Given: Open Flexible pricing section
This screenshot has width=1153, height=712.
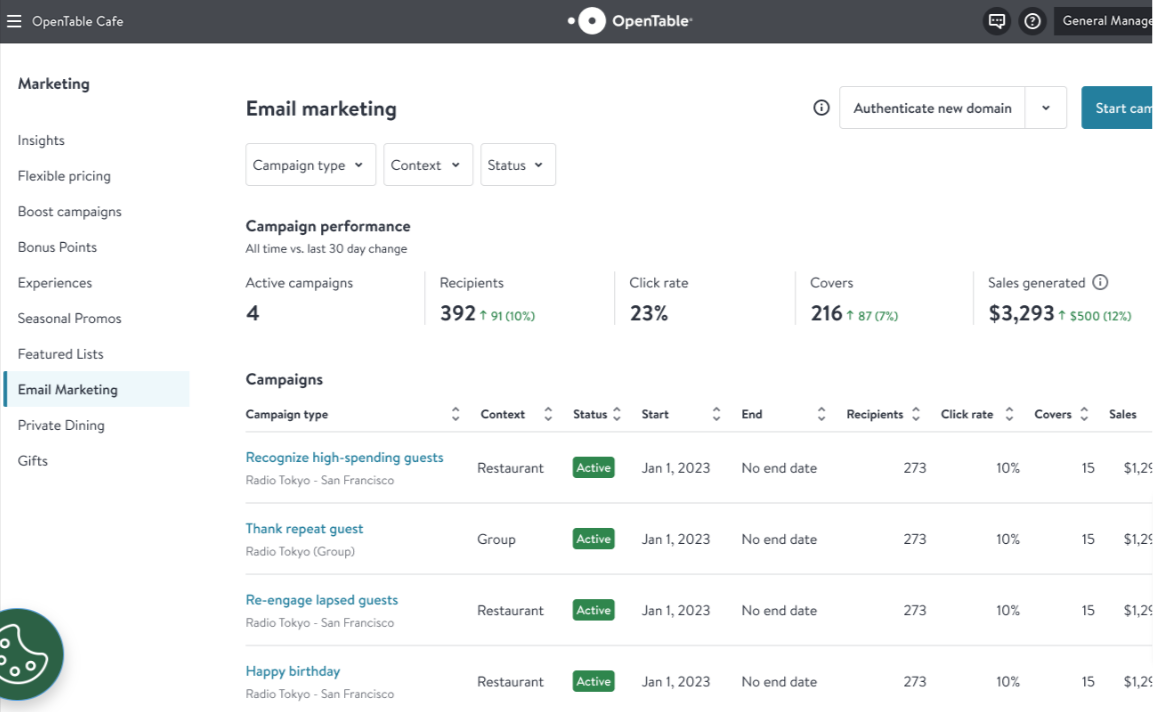Looking at the screenshot, I should (64, 176).
